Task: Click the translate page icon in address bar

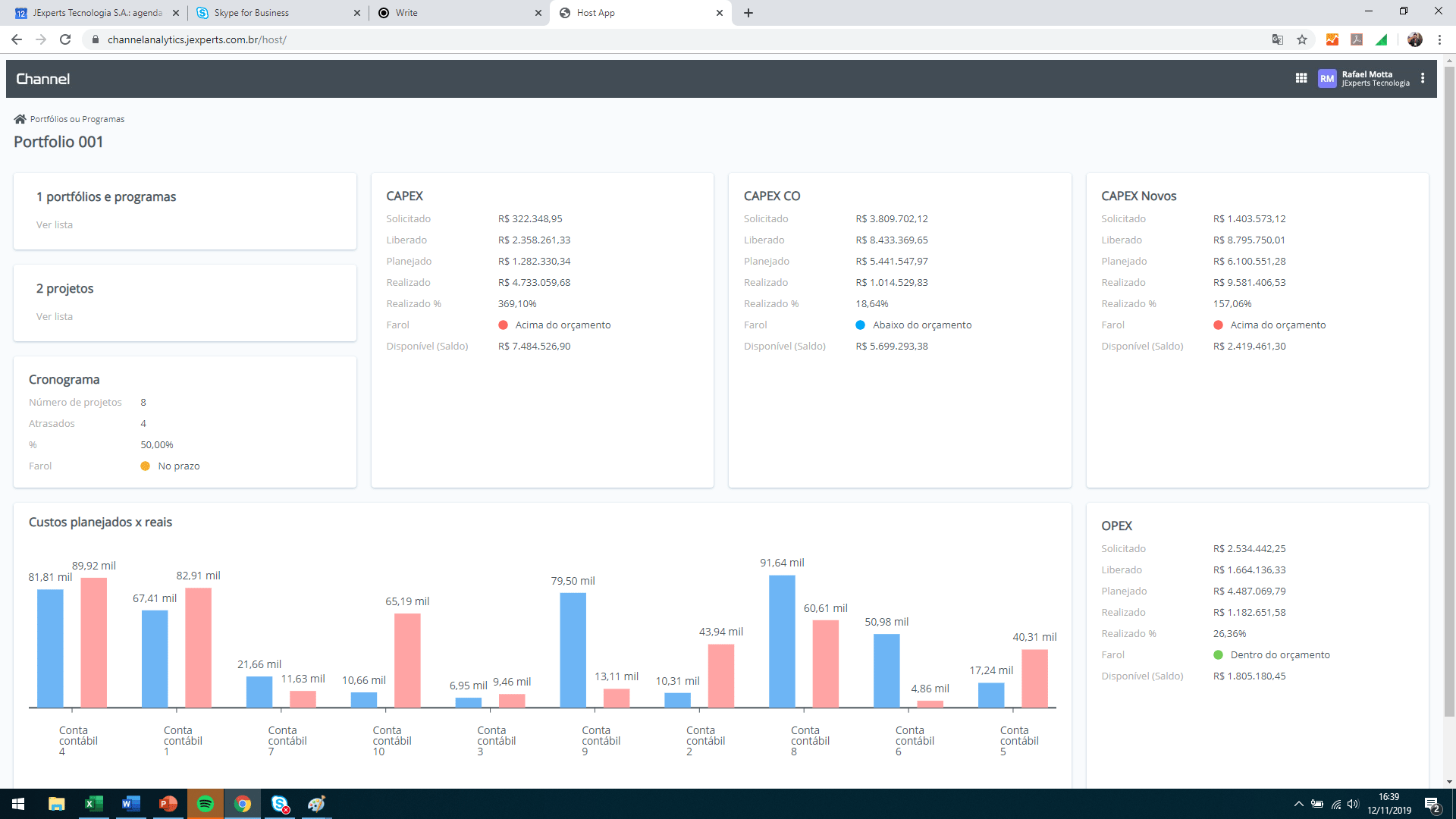Action: (1278, 39)
